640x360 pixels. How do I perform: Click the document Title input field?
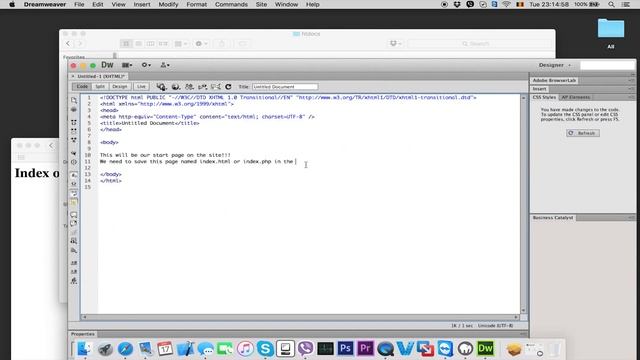point(284,87)
